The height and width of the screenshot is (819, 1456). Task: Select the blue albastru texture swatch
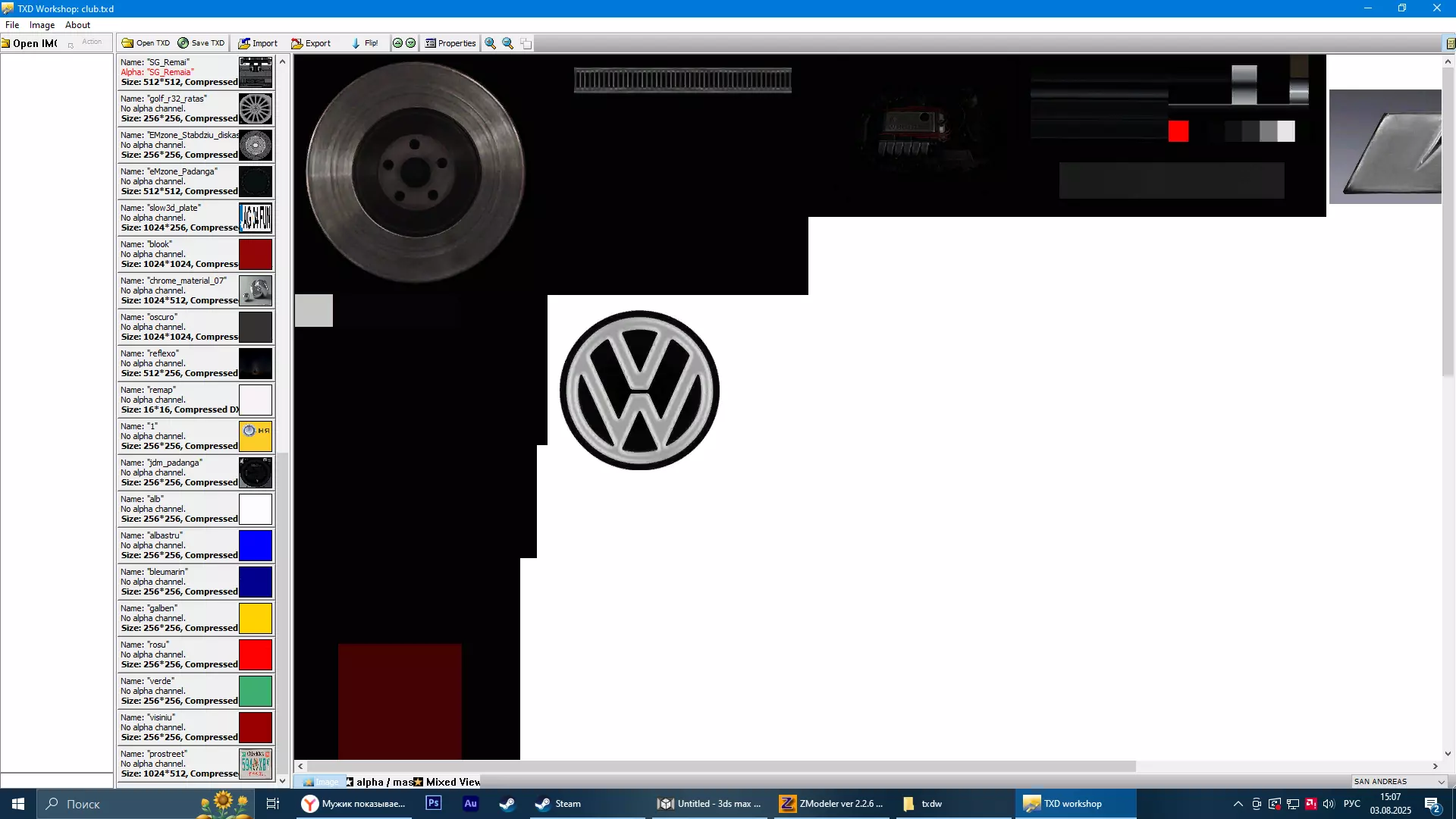[256, 546]
